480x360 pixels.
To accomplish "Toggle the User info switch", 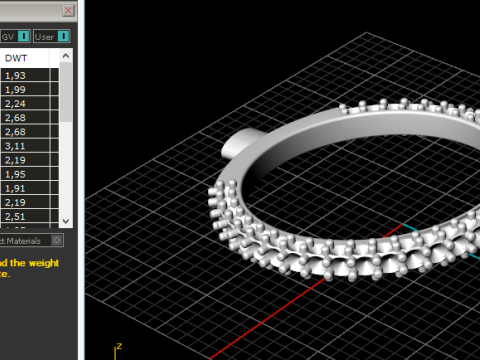I will (63, 36).
